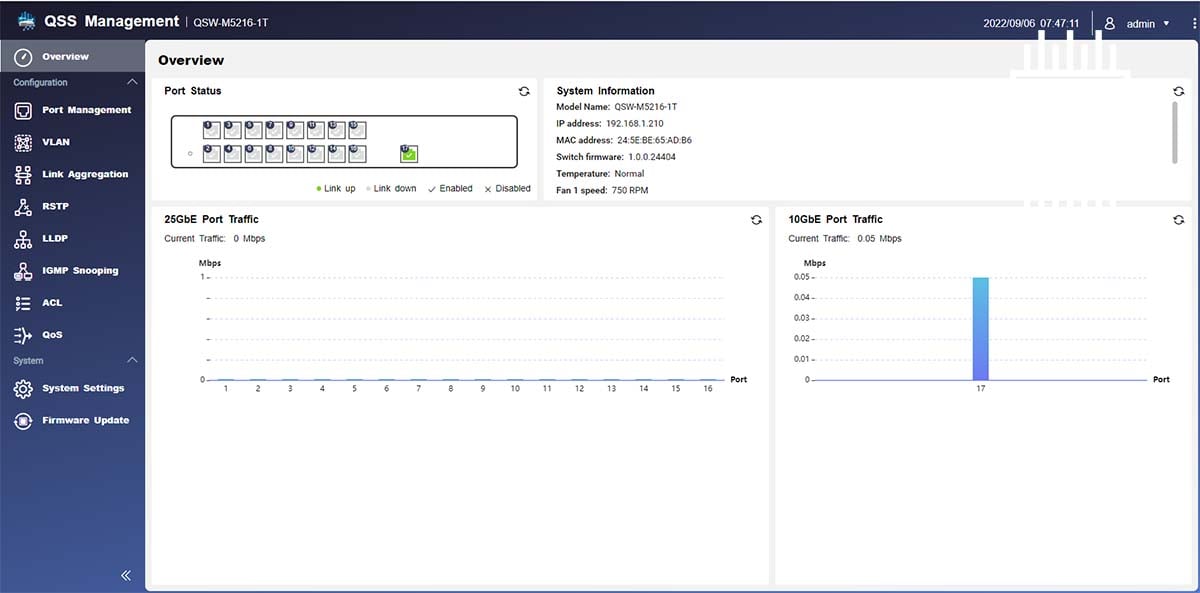This screenshot has width=1200, height=593.
Task: Select port 4 in Port Status
Action: (233, 154)
